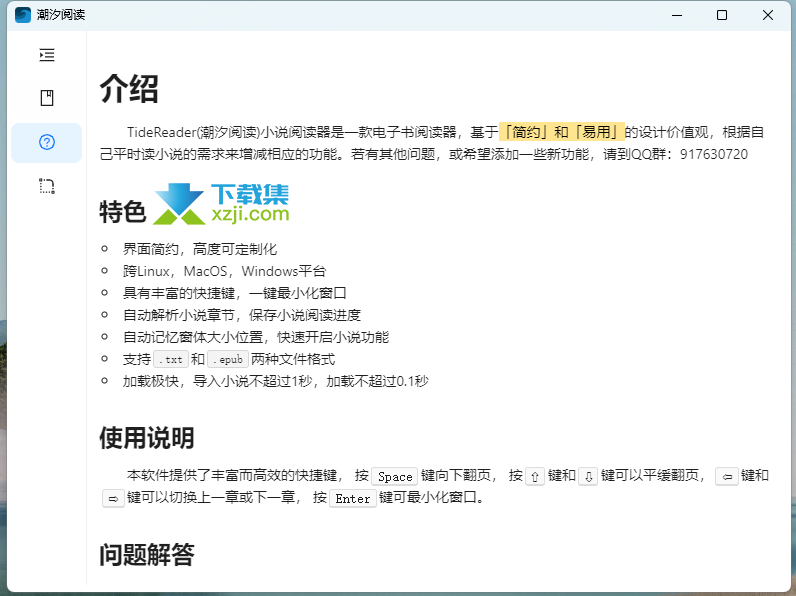
Task: Minimize the 潮汐阅读 window
Action: 677,15
